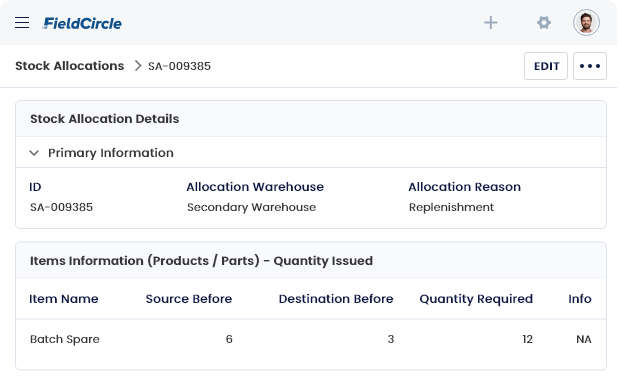Click the Quantity Required column header
The height and width of the screenshot is (382, 618).
[x=476, y=299]
